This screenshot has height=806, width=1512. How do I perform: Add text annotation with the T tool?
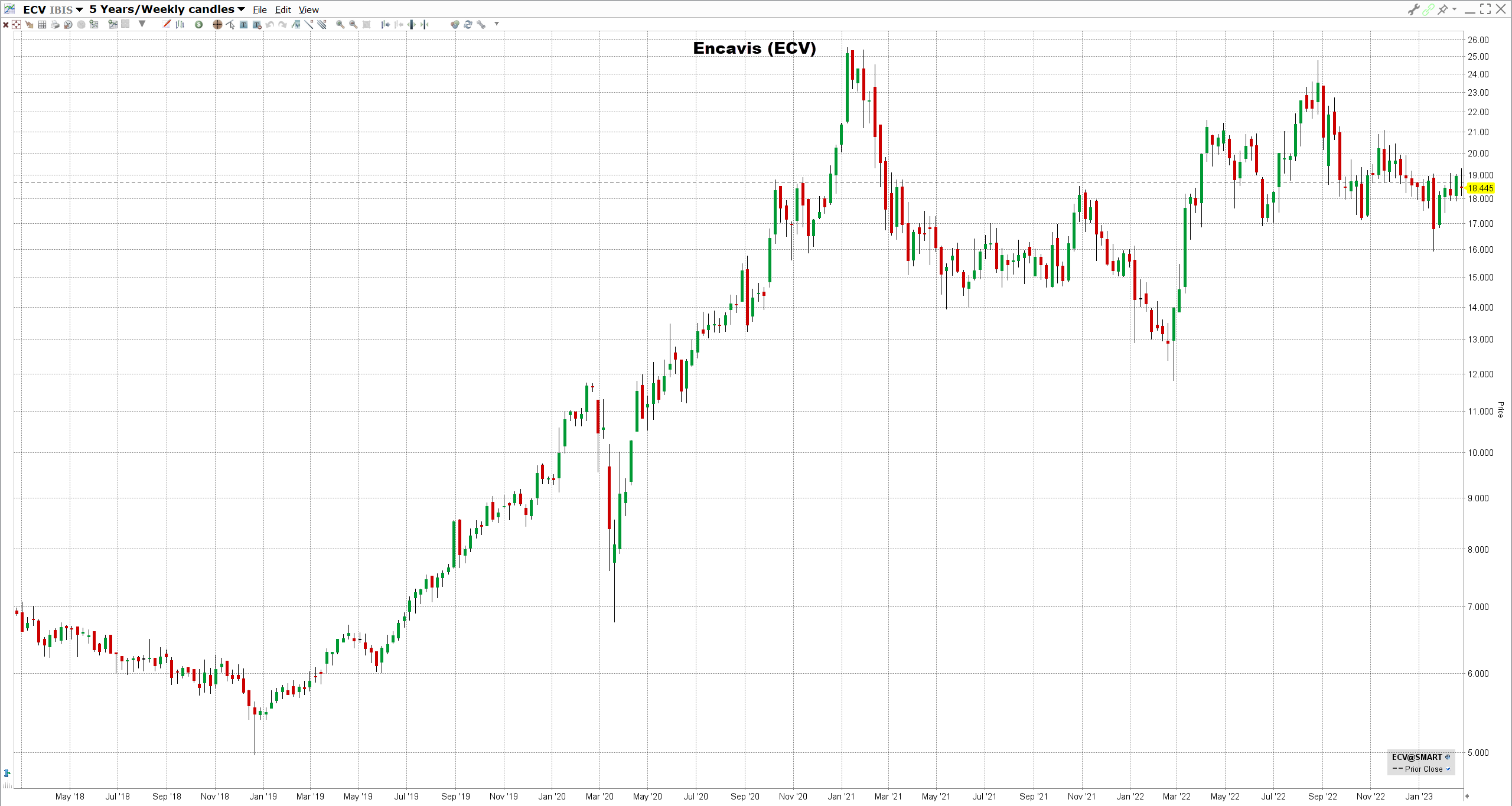243,25
